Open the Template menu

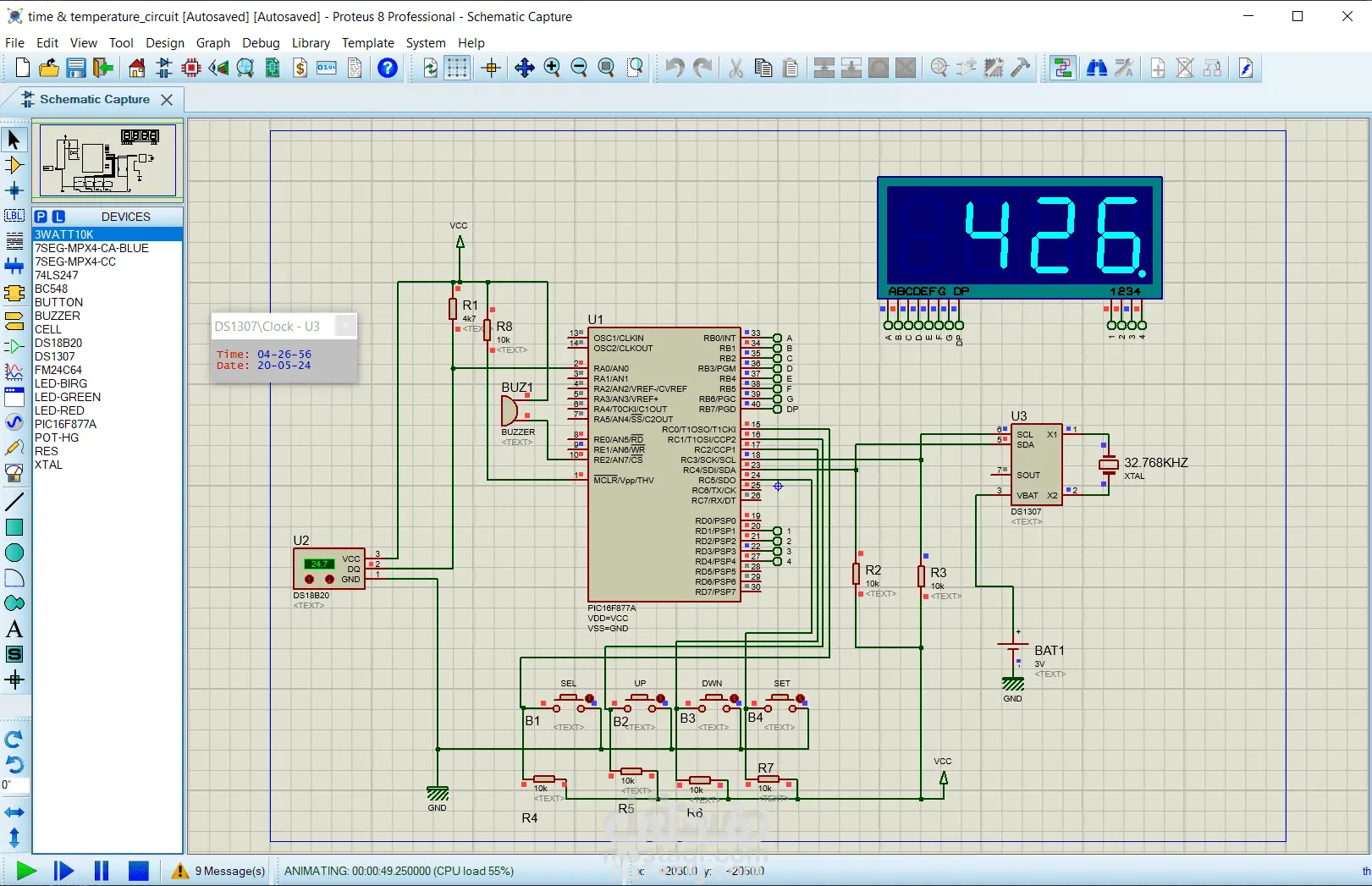coord(368,43)
